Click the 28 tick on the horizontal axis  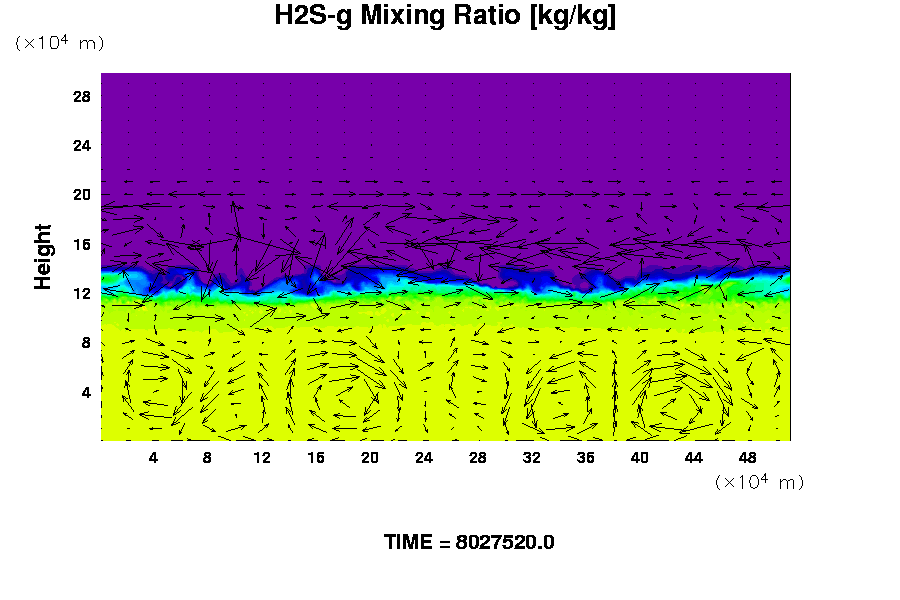478,457
